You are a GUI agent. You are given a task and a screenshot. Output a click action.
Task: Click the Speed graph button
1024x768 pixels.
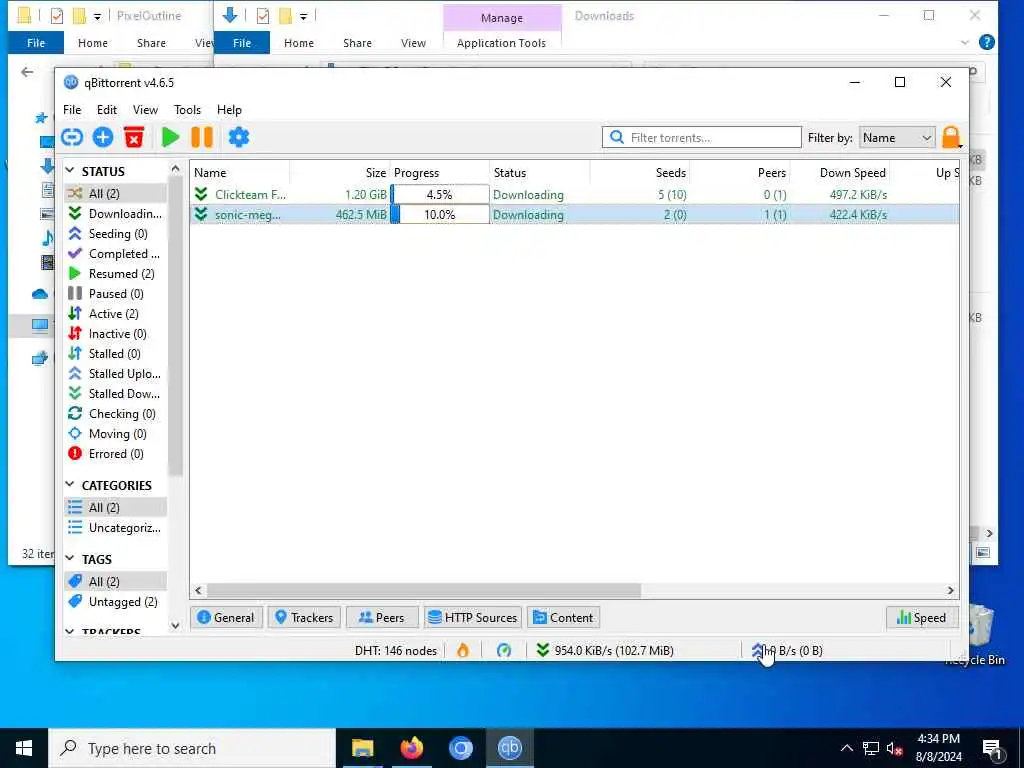point(921,618)
